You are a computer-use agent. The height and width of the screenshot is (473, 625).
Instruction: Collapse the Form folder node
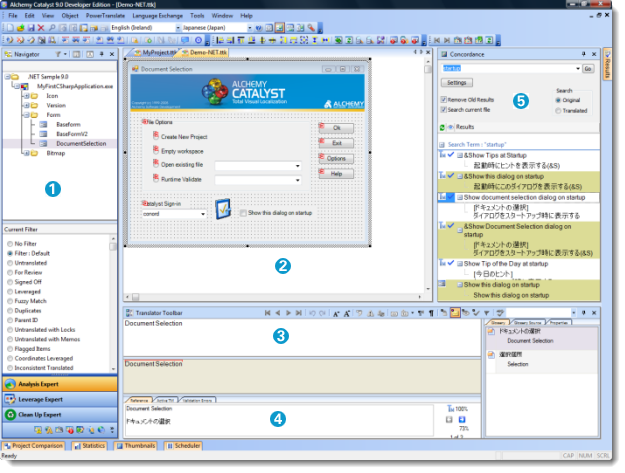(x=26, y=115)
